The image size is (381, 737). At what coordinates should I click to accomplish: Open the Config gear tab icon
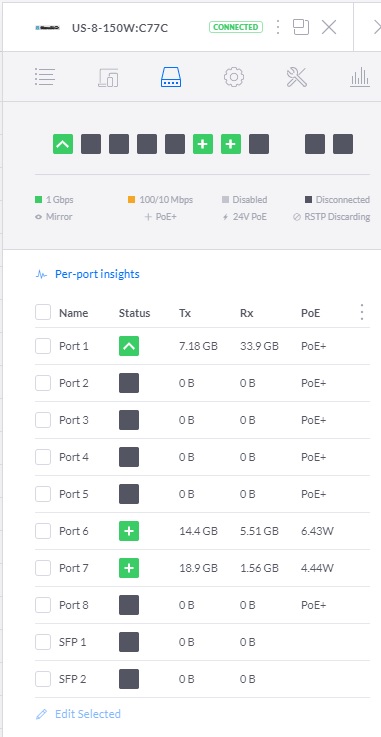(234, 77)
